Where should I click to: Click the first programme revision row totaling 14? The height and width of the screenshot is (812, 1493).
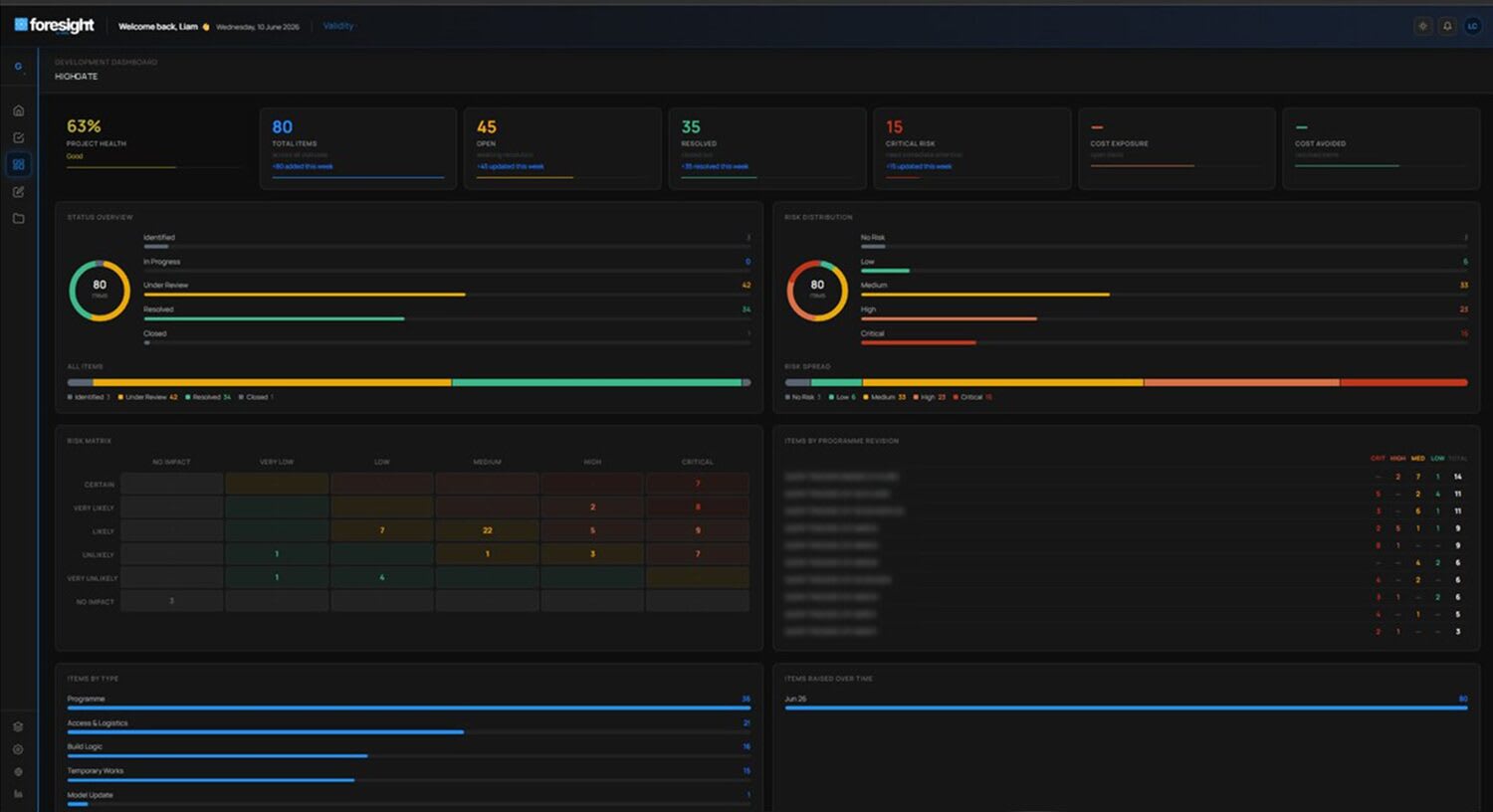(1124, 477)
